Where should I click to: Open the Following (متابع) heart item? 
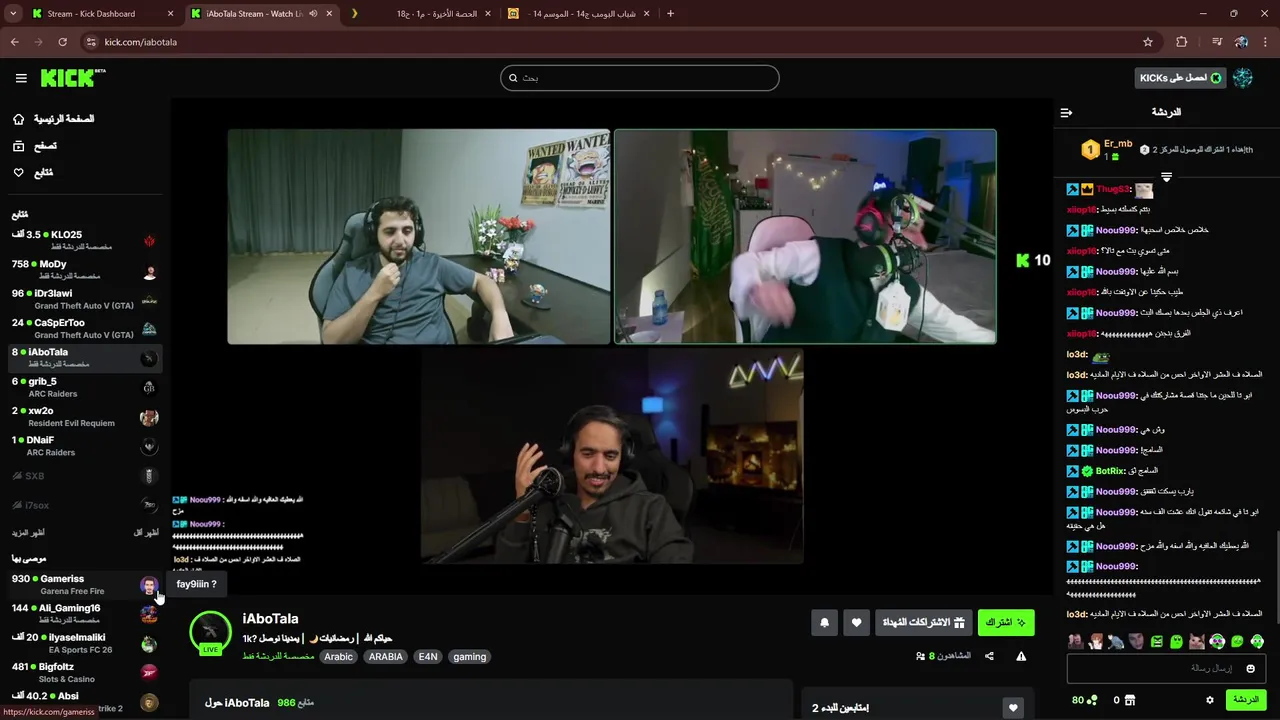(x=33, y=173)
